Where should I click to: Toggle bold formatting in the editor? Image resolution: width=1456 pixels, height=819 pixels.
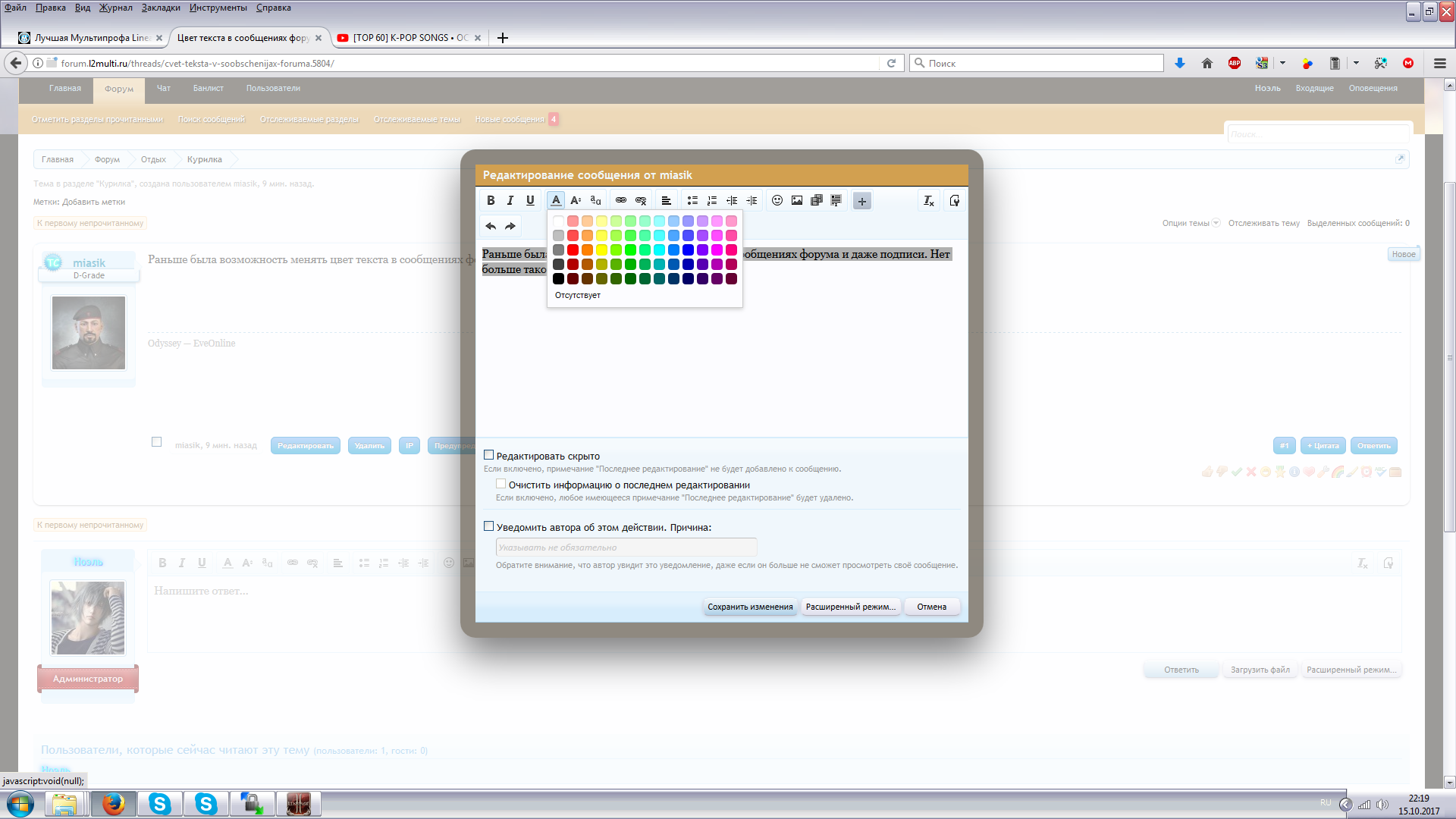click(491, 201)
